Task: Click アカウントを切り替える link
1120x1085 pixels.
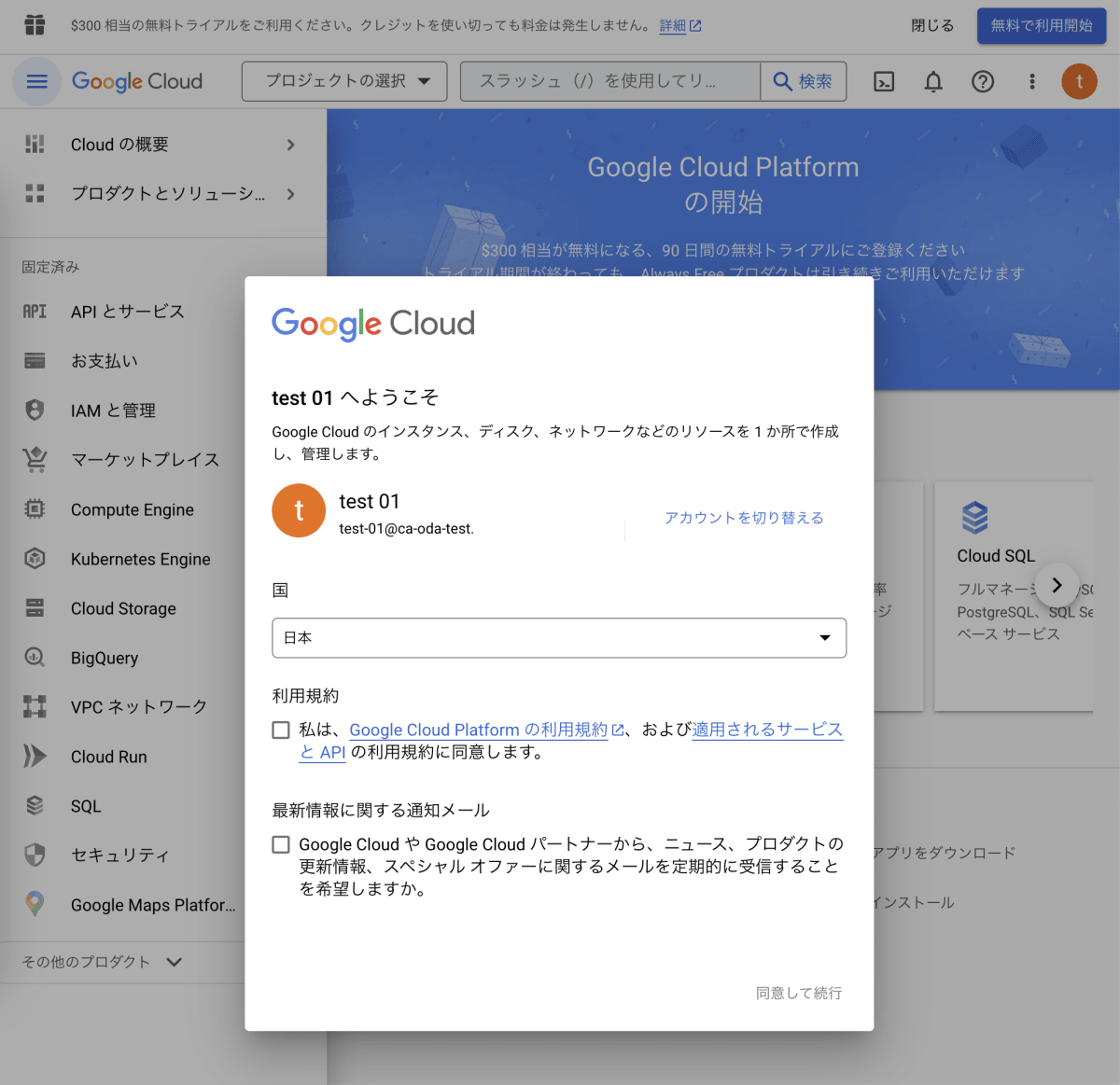Action: coord(744,518)
